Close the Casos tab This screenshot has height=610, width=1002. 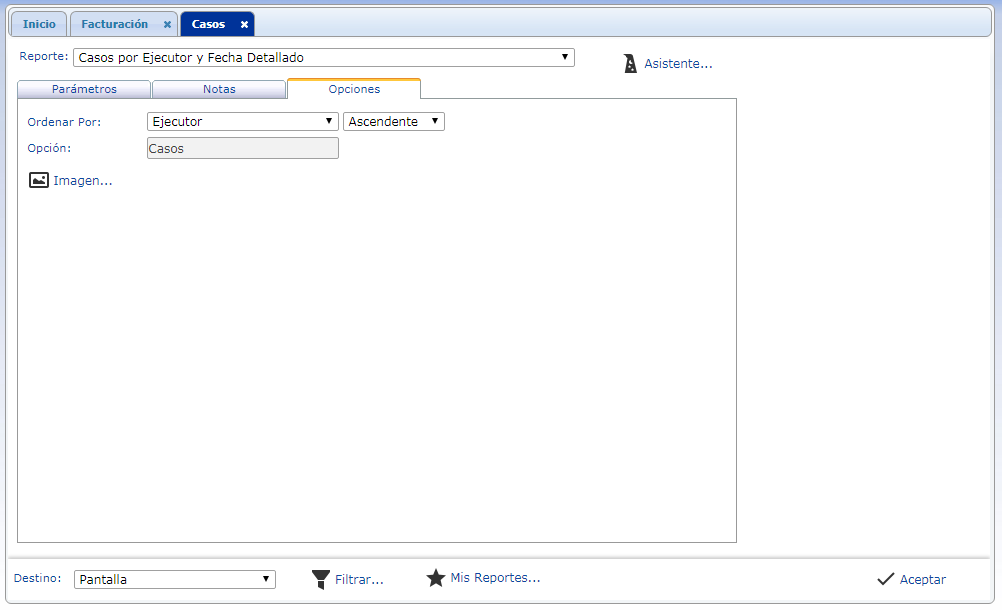244,24
